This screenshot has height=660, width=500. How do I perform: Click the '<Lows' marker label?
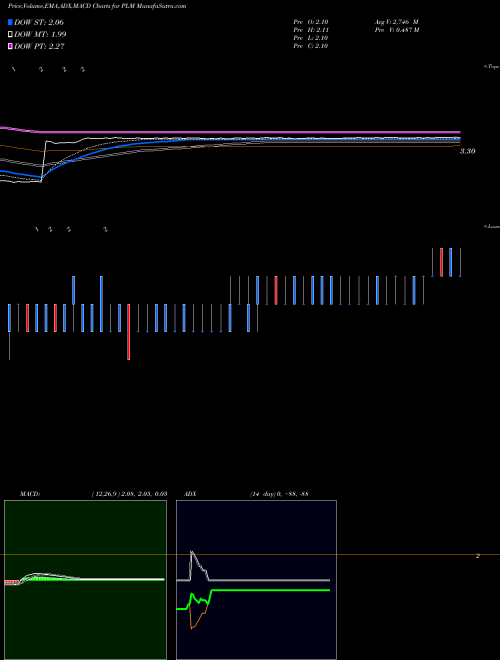click(492, 227)
